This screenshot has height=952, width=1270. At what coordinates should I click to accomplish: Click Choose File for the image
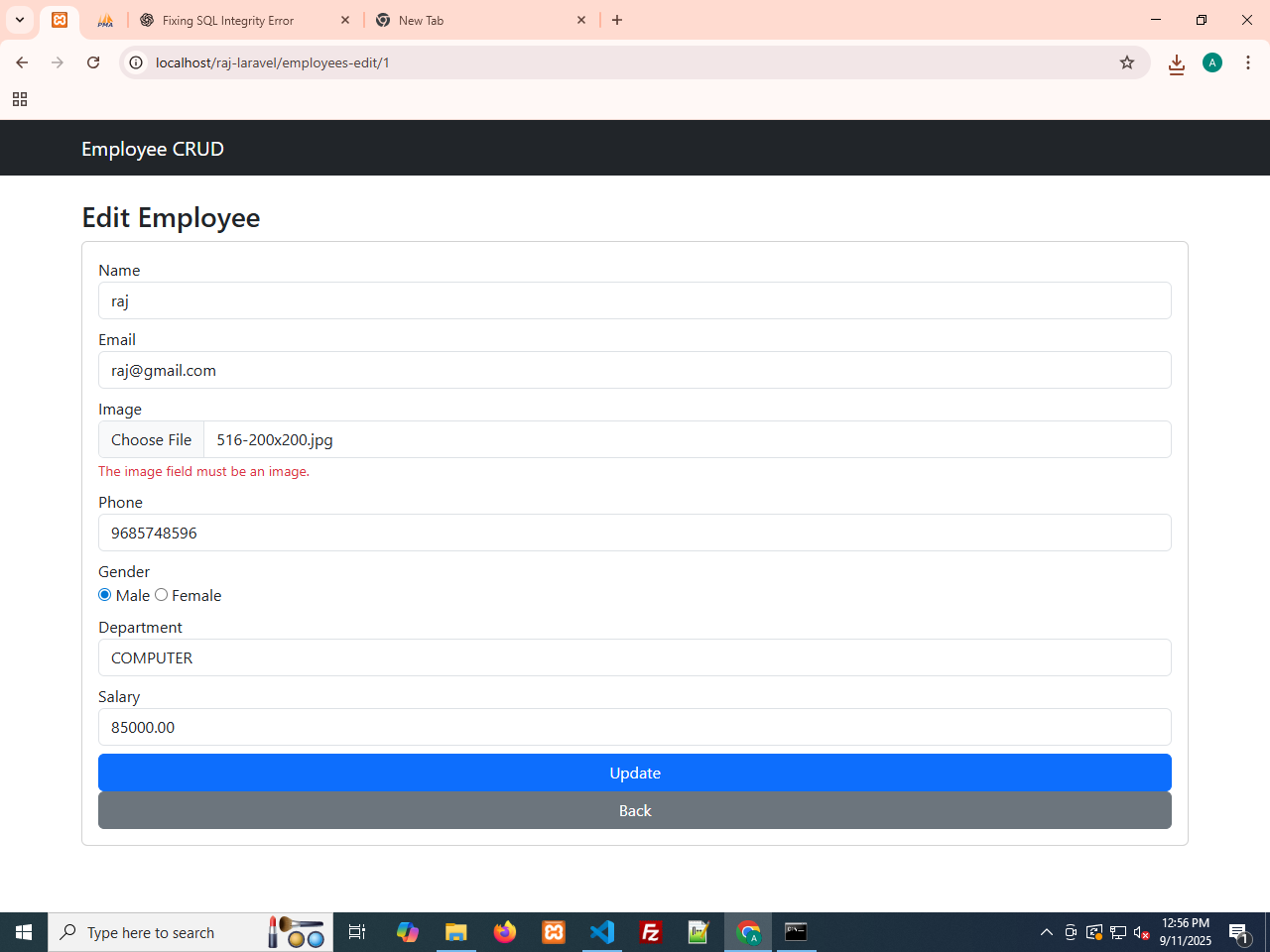[x=152, y=439]
